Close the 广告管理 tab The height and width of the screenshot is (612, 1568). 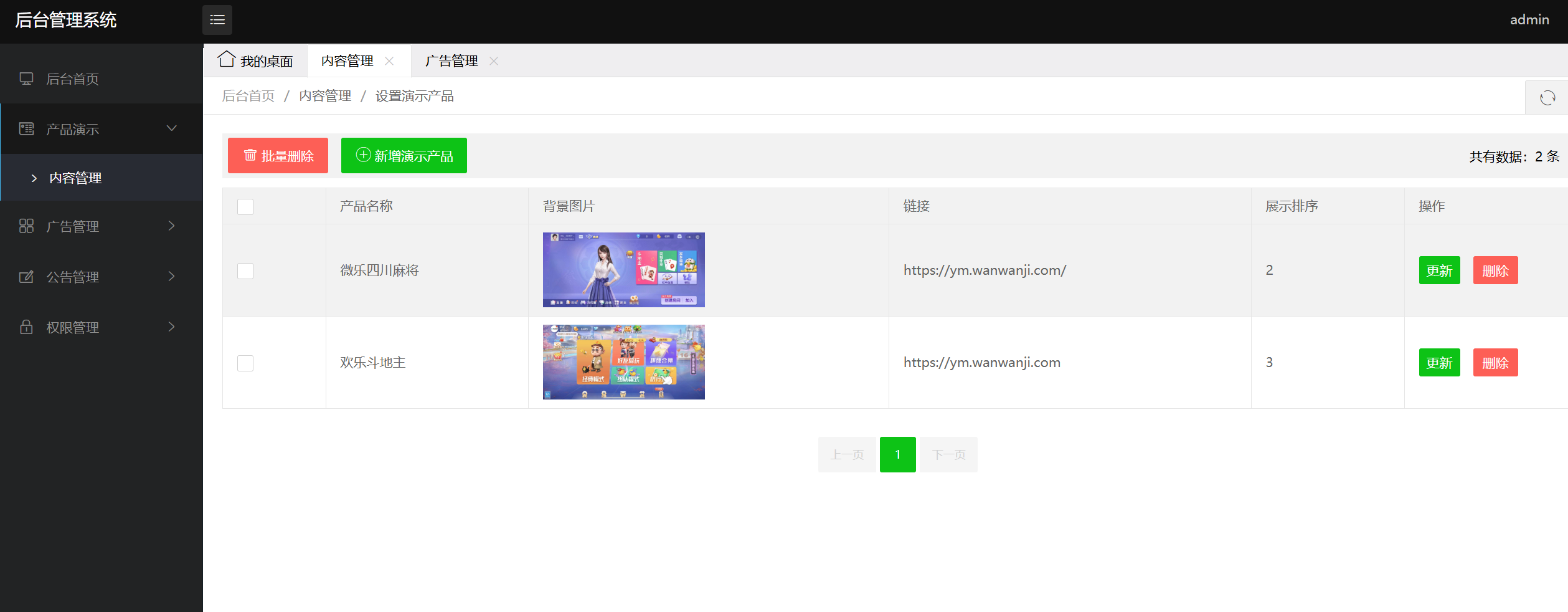tap(494, 61)
